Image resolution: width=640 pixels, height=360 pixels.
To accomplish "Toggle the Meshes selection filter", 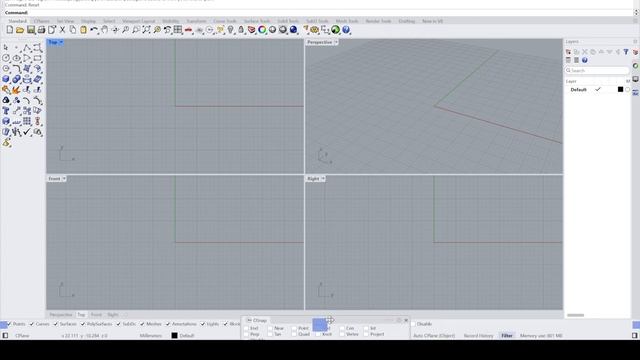I will [x=151, y=324].
